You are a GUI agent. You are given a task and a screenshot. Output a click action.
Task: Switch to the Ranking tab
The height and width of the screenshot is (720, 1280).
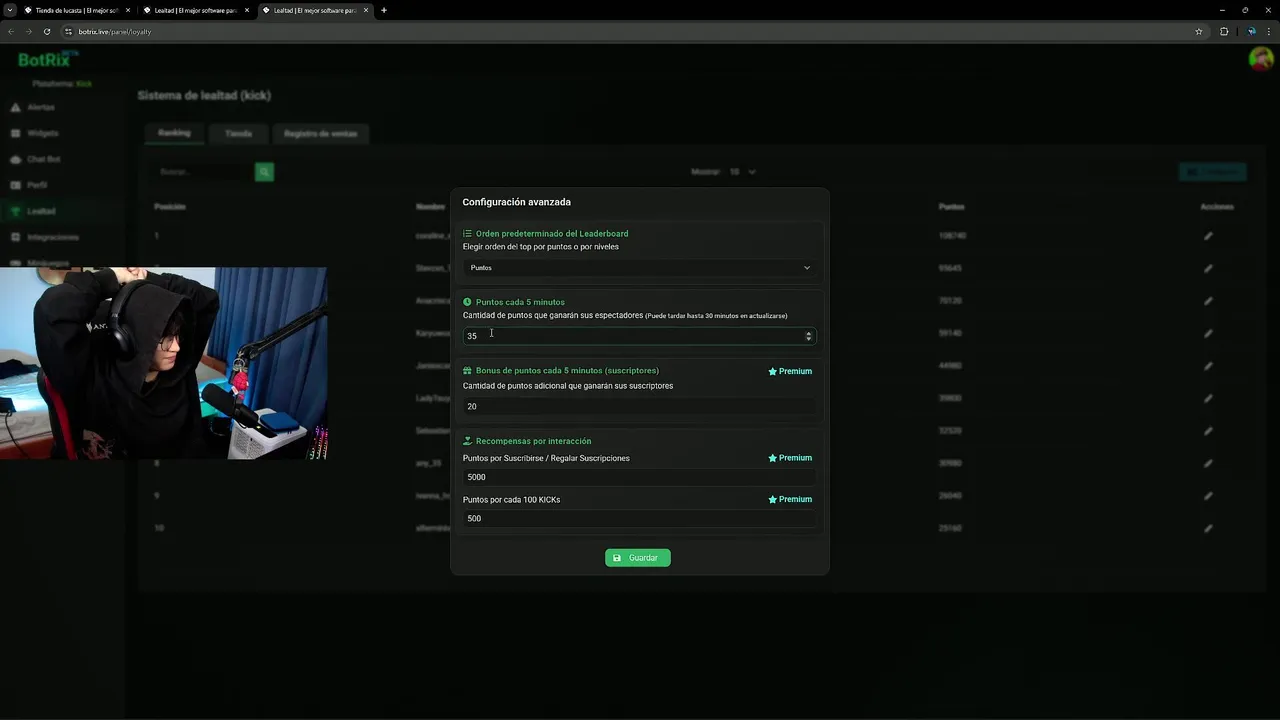pos(174,133)
